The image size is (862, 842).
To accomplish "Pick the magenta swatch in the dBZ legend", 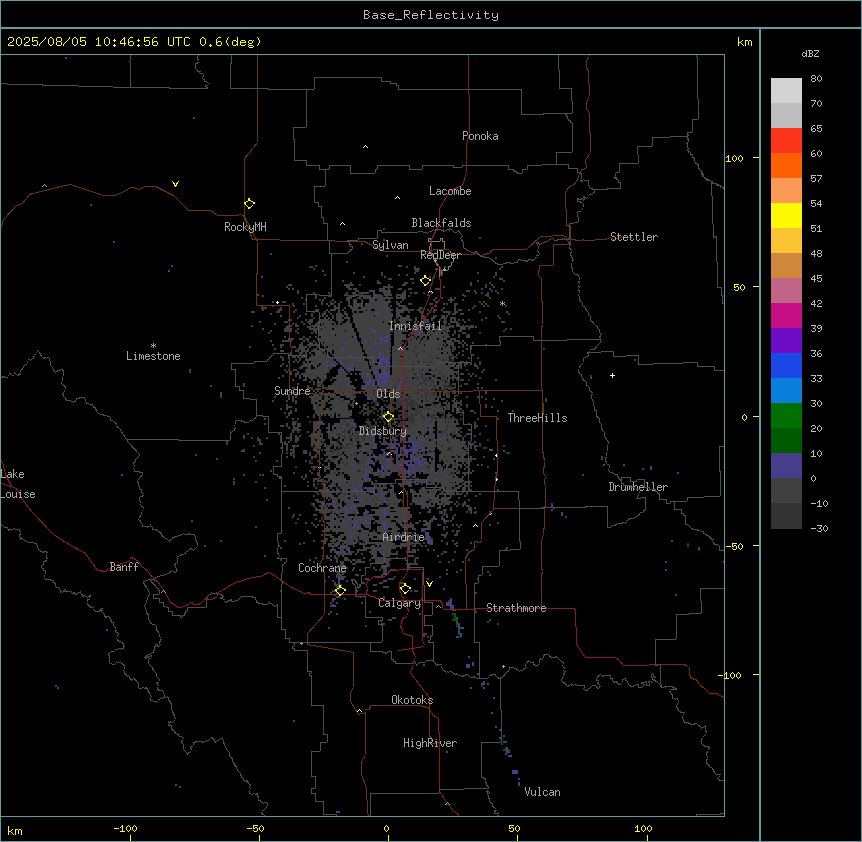I will click(x=786, y=315).
